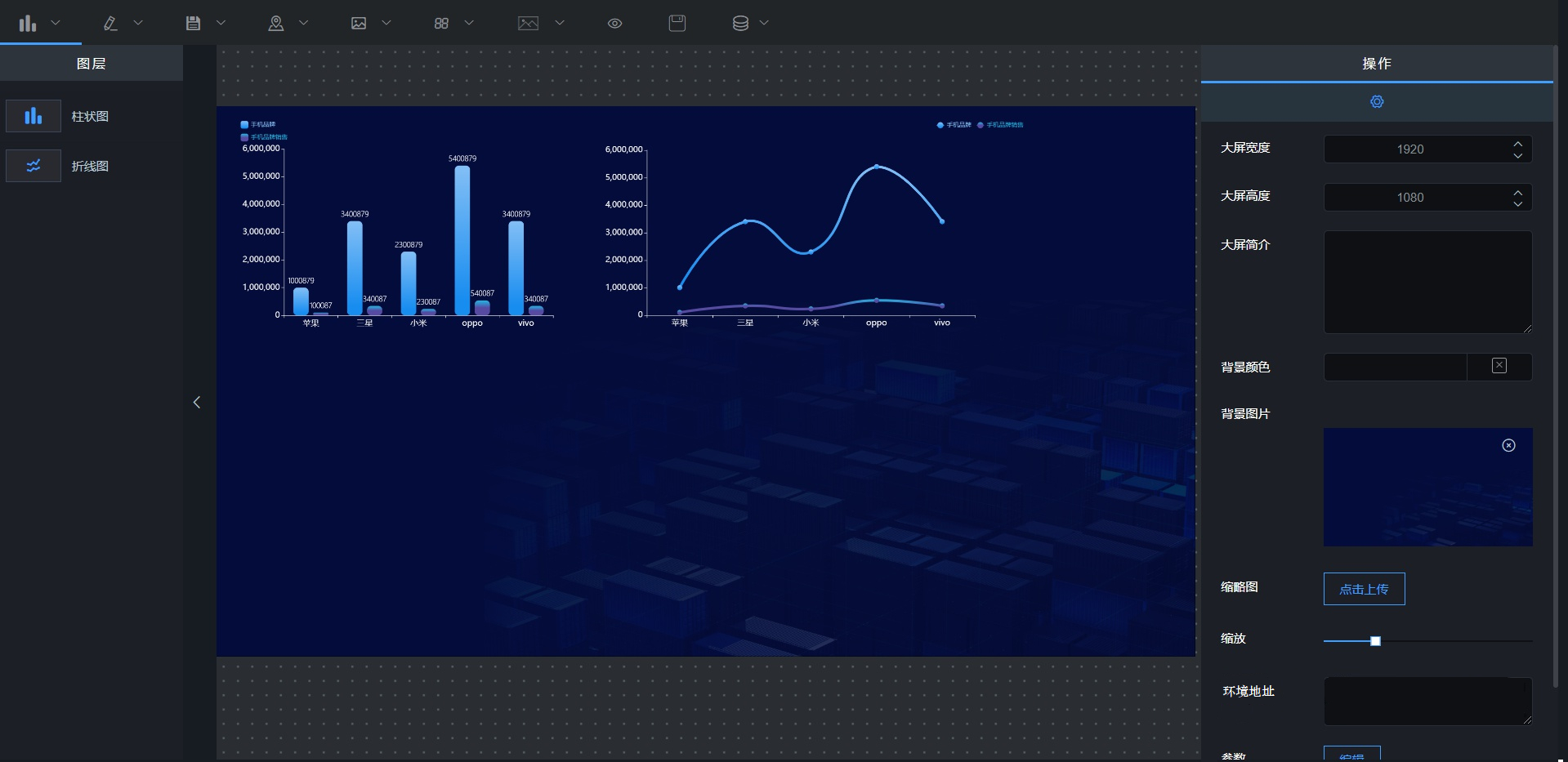Click the 三星 bar labeled 3400879
1568x762 pixels.
(355, 268)
